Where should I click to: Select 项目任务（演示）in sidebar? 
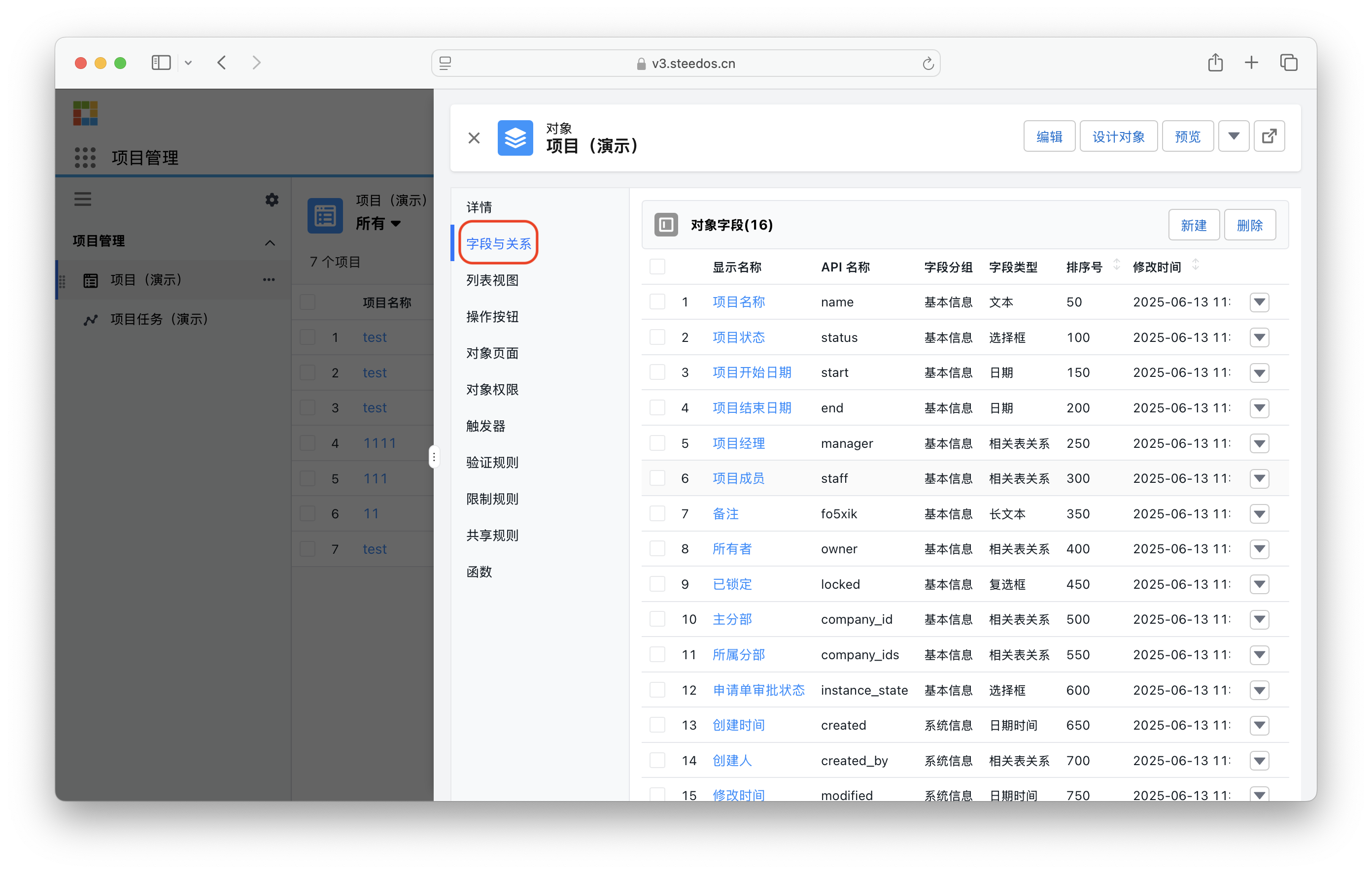click(159, 319)
